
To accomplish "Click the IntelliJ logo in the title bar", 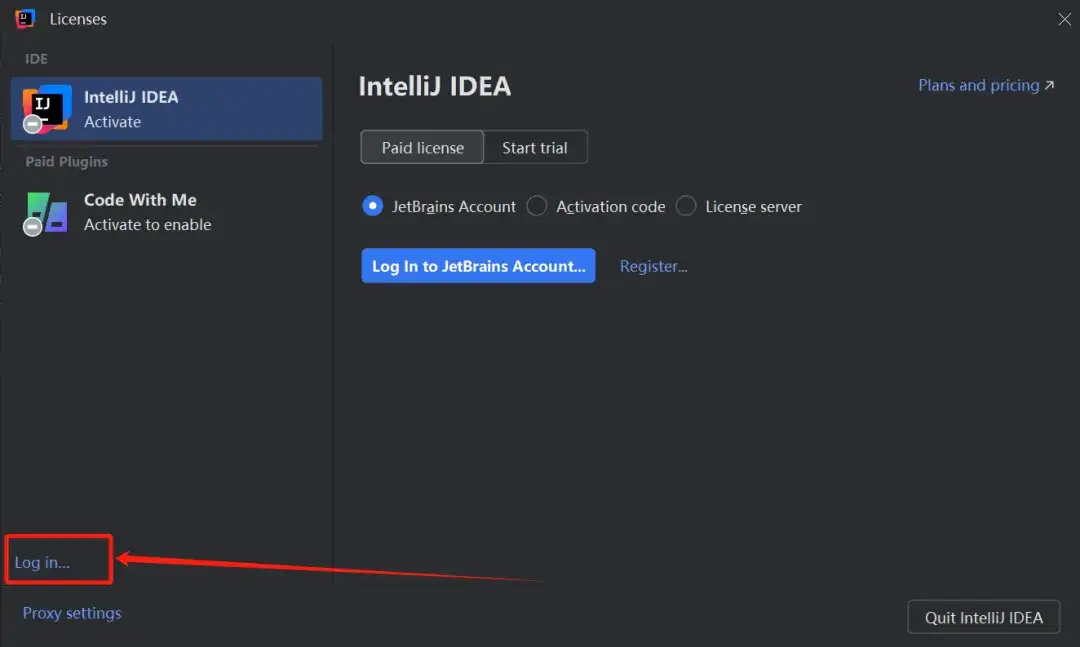I will pos(25,19).
